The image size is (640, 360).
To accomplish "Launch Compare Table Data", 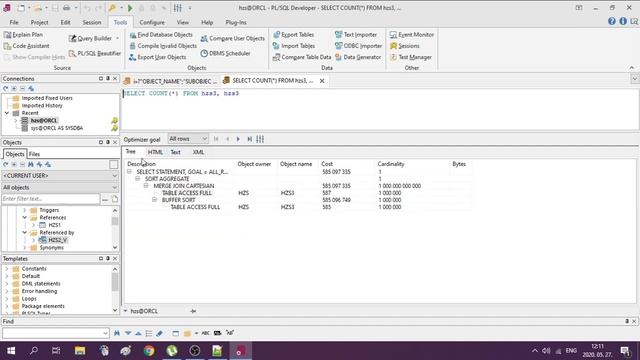I will tap(302, 57).
